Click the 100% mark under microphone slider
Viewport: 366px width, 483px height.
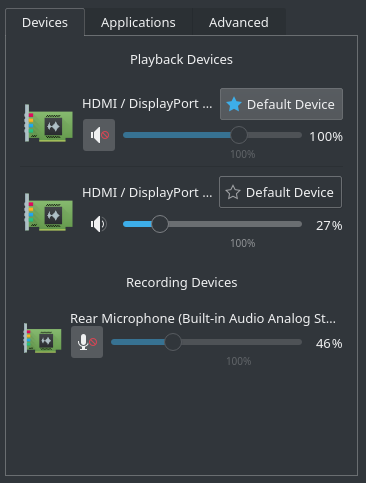click(239, 361)
